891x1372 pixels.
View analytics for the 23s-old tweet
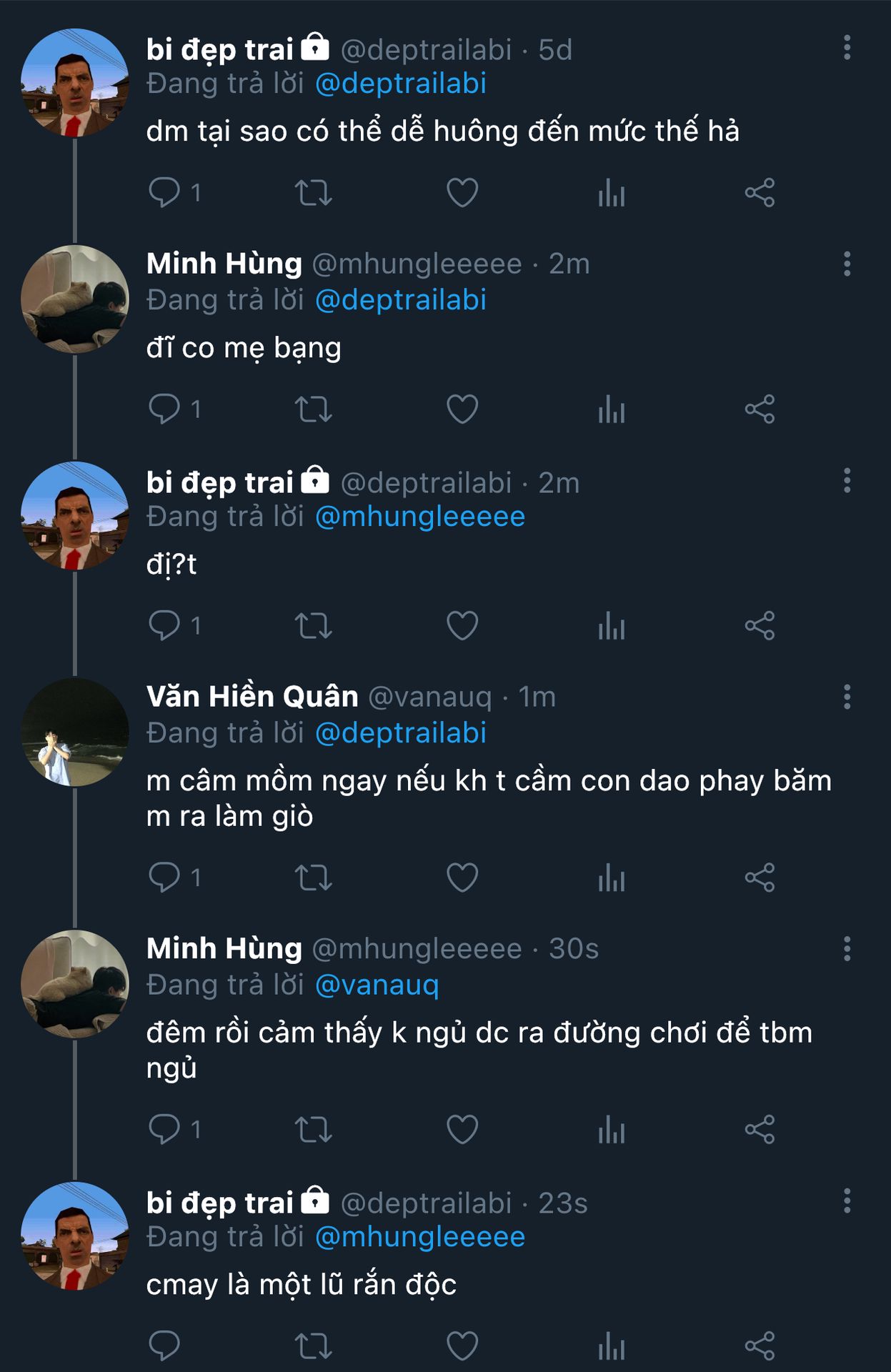click(612, 1346)
